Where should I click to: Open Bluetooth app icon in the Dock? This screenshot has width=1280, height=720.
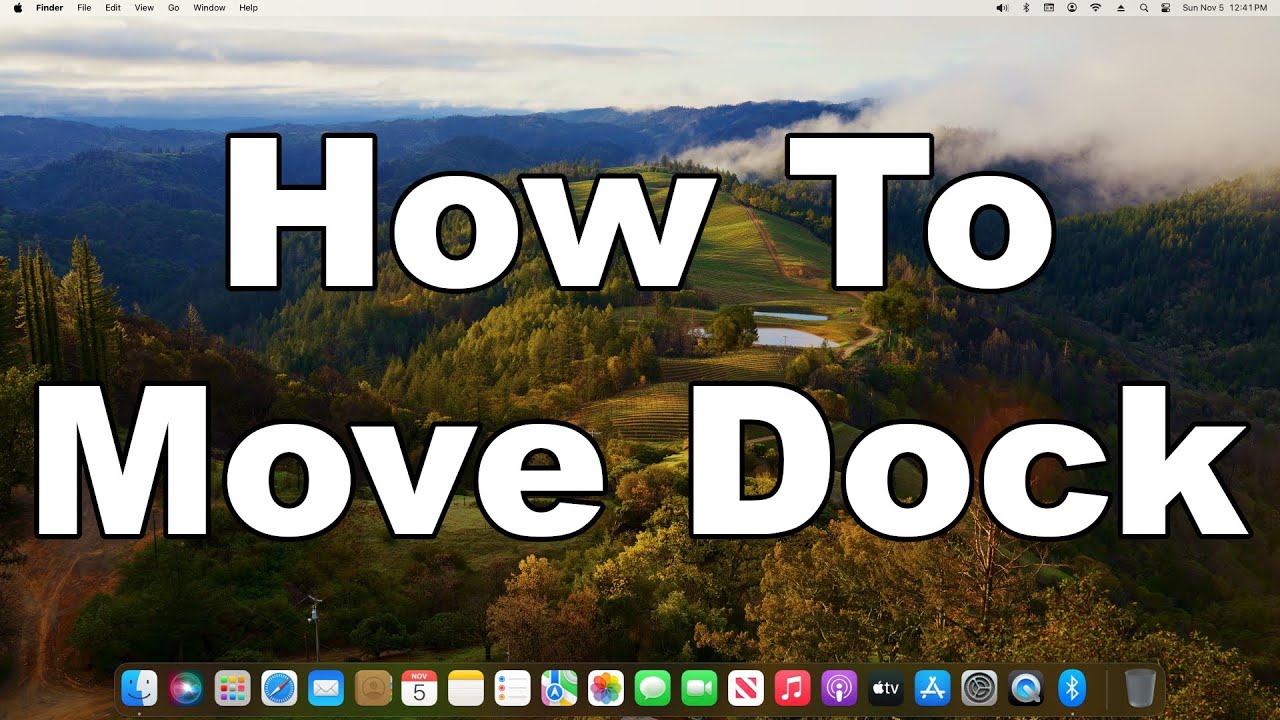(x=1073, y=688)
